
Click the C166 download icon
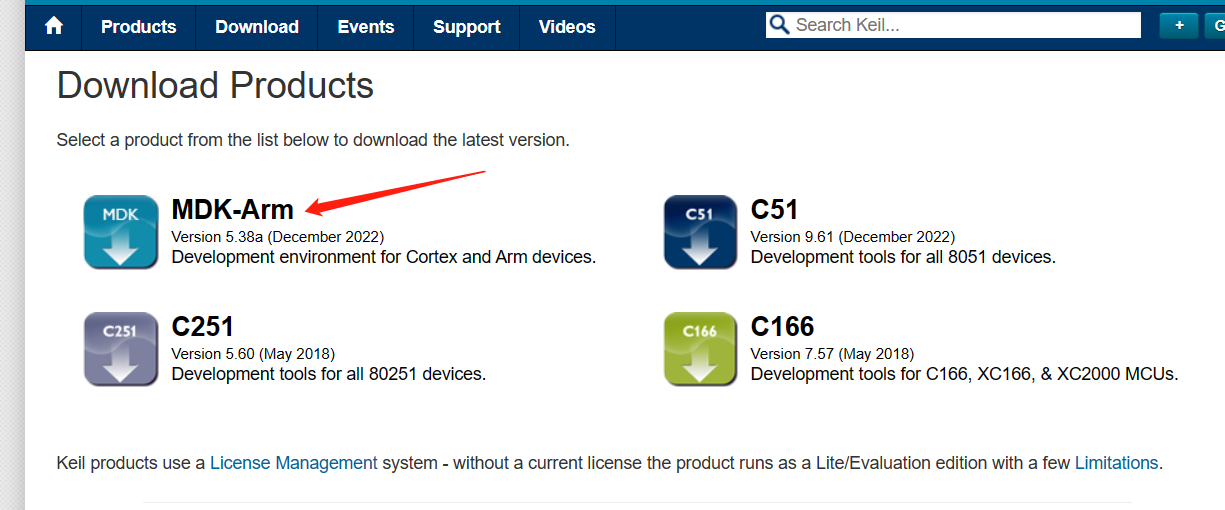700,349
